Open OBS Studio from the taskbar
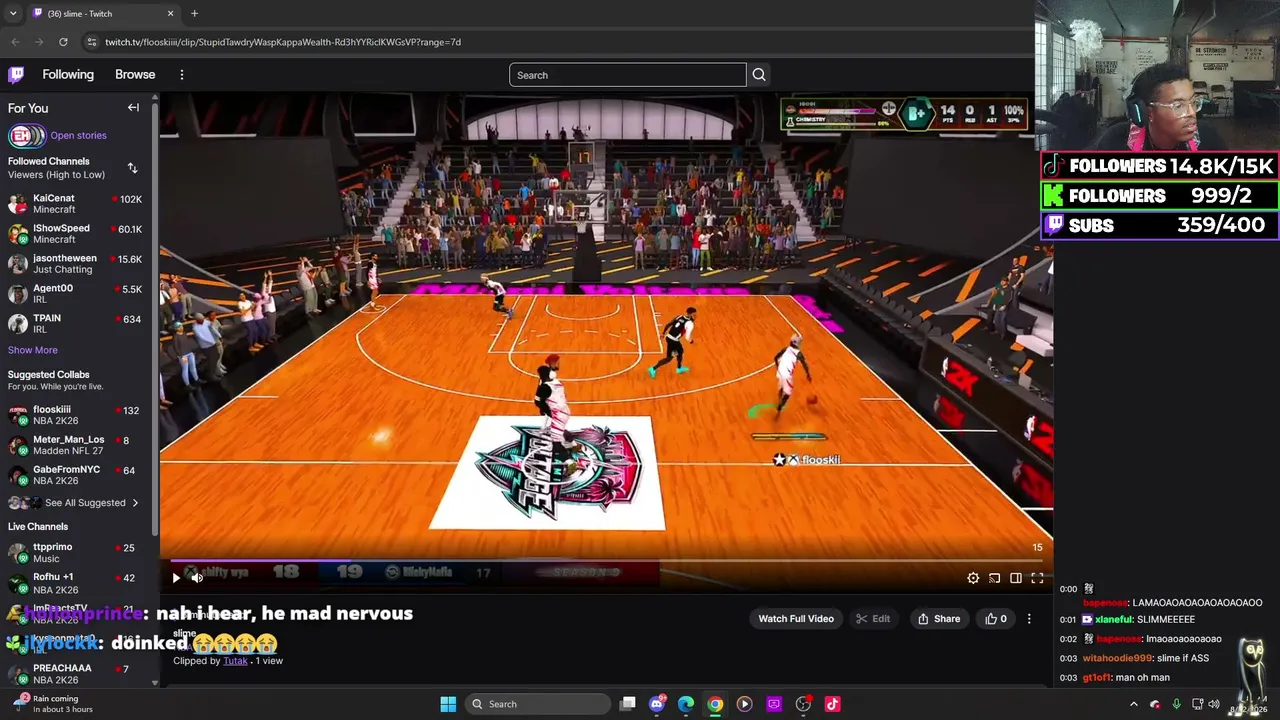The image size is (1280, 720). (803, 704)
